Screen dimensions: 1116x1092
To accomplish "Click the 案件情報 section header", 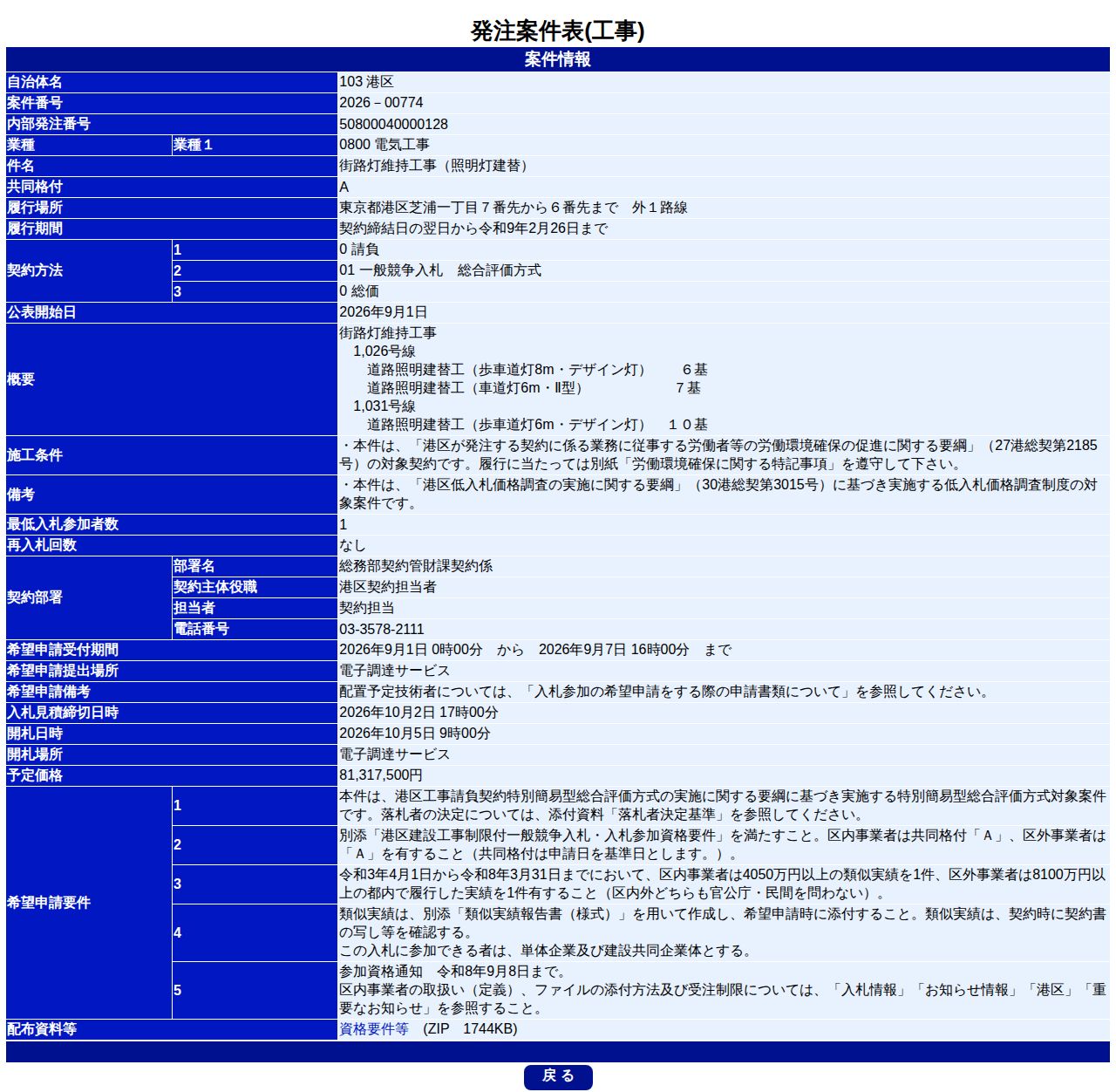I will pos(558,59).
